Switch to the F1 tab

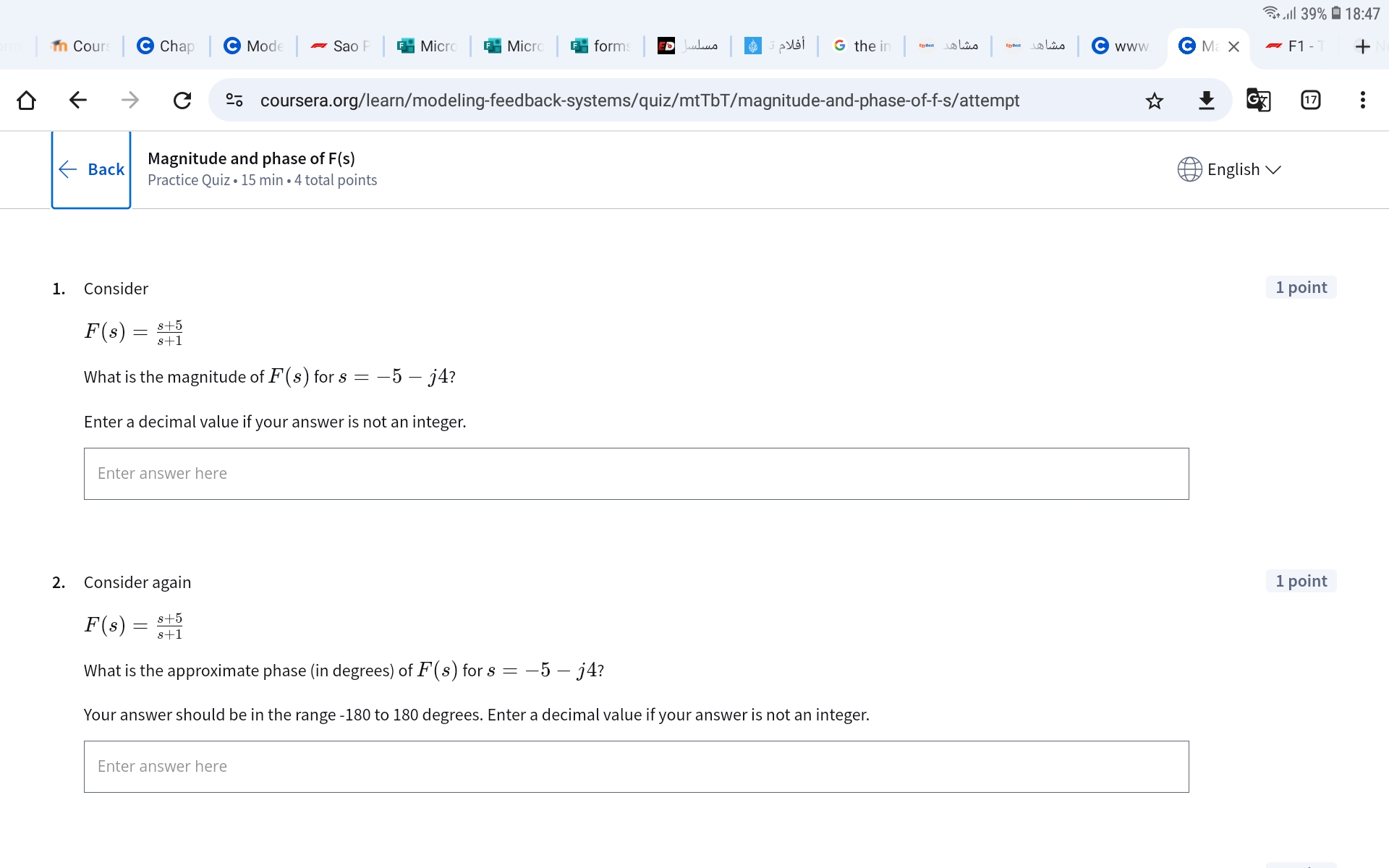coord(1295,46)
